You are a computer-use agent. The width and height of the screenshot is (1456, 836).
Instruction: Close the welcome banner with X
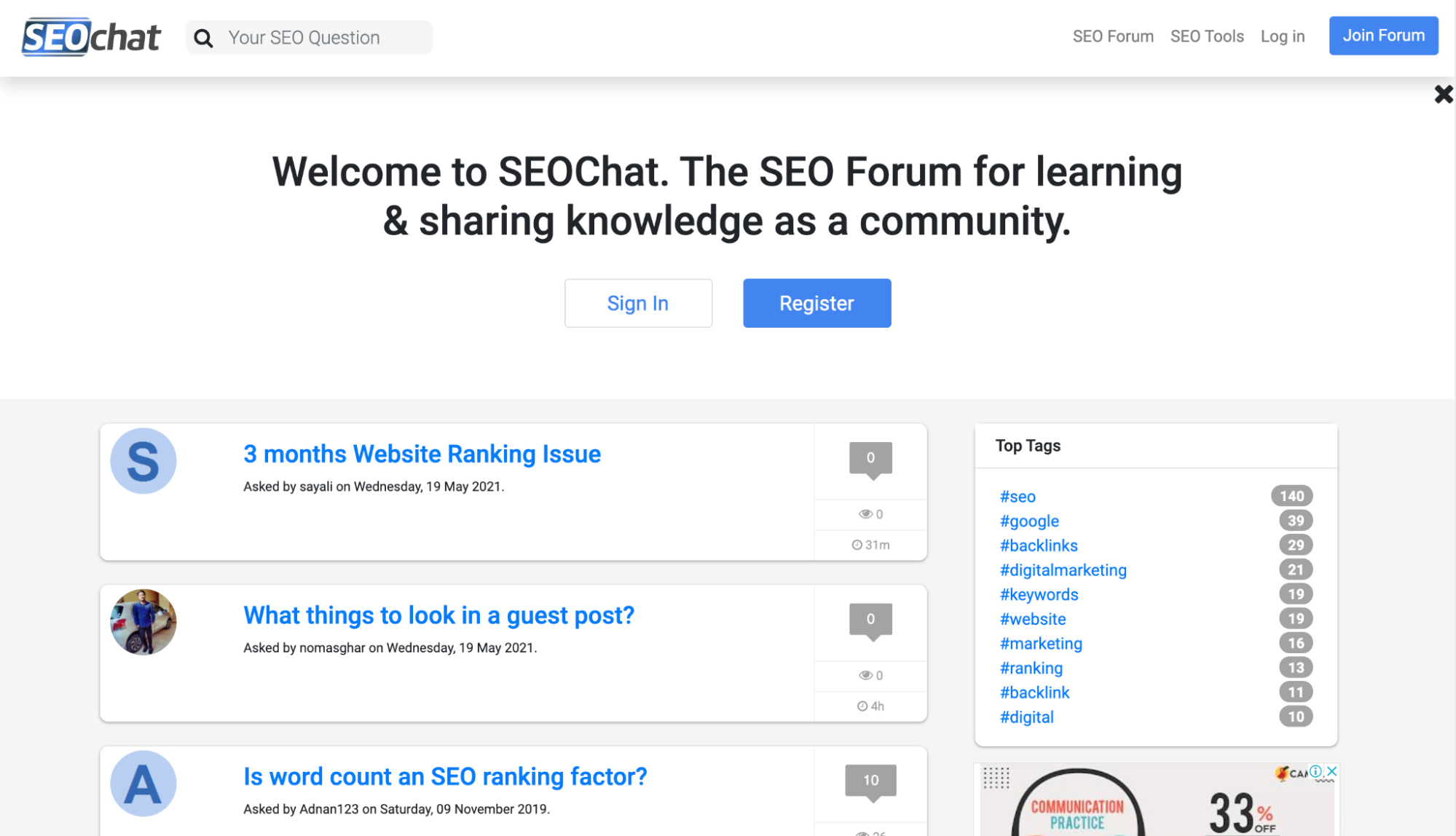[x=1443, y=94]
